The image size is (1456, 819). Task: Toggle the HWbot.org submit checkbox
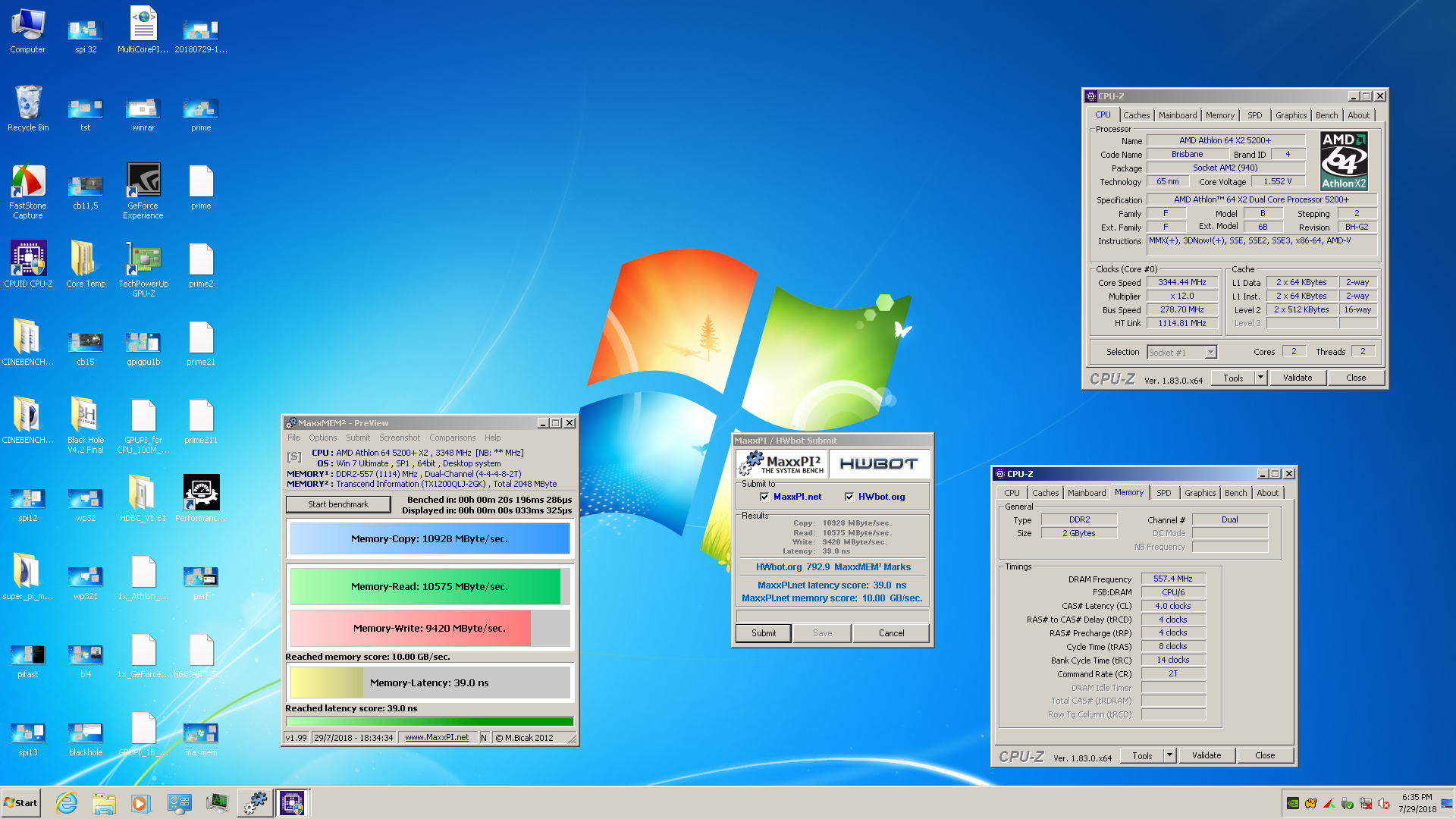[849, 497]
